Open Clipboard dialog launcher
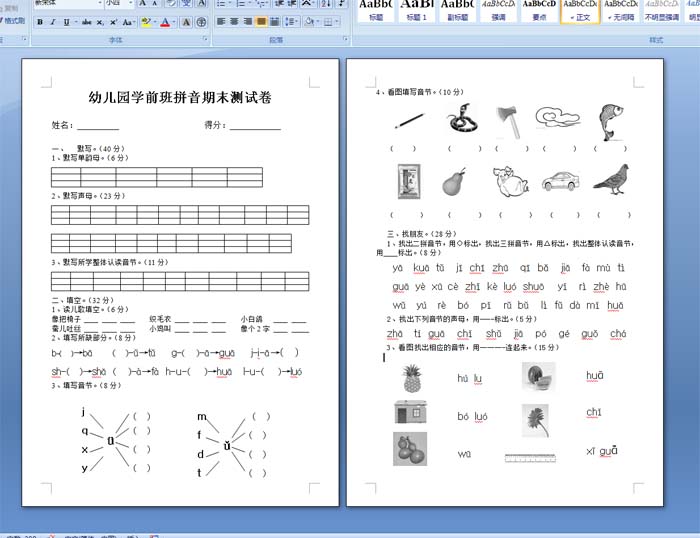This screenshot has width=700, height=538. click(x=25, y=39)
